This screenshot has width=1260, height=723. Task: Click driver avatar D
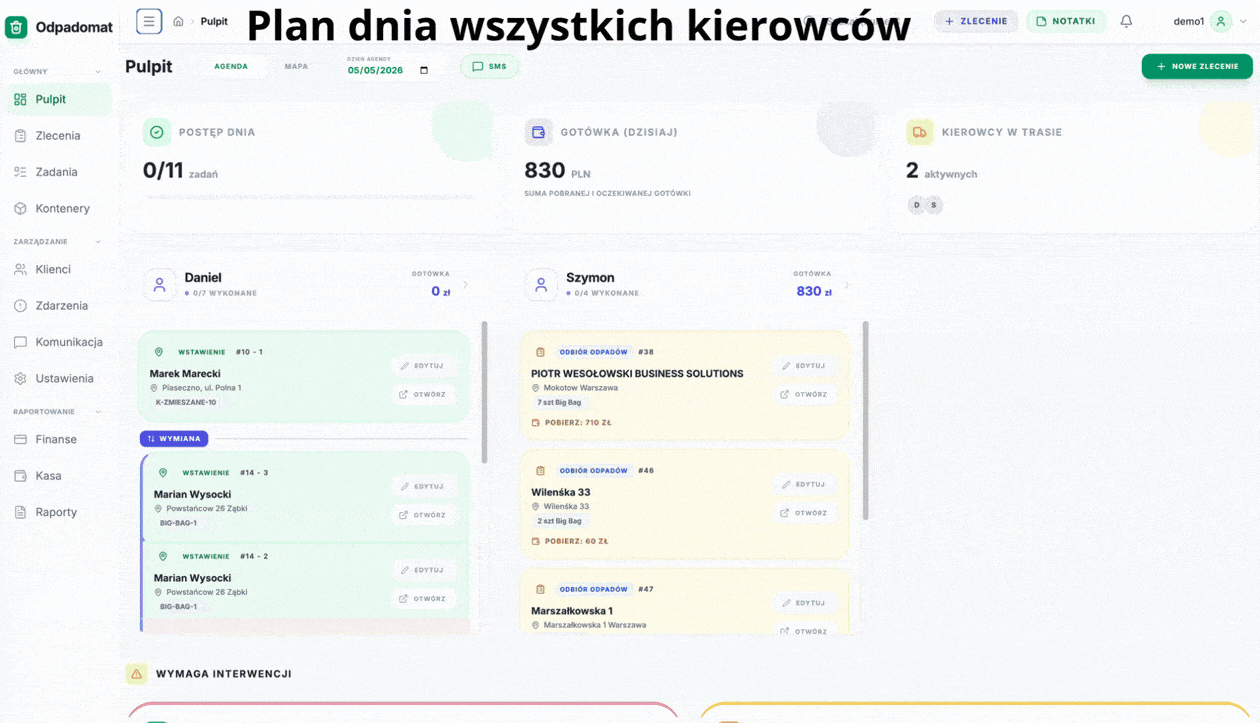pos(917,205)
